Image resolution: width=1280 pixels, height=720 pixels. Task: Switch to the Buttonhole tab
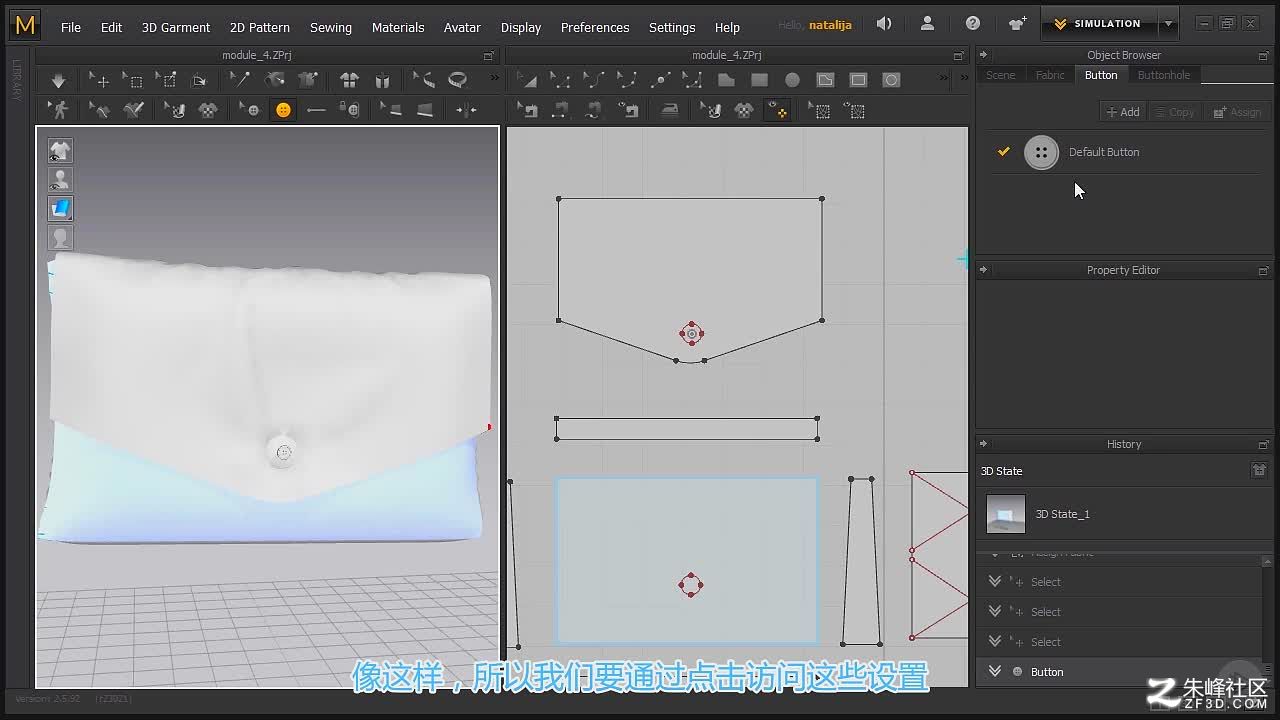[x=1164, y=75]
